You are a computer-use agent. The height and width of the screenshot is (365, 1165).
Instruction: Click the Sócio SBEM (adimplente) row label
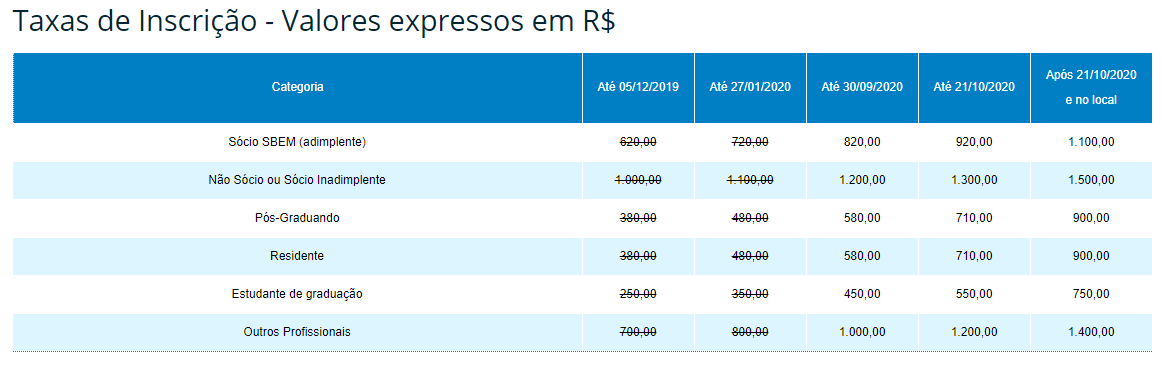click(x=297, y=141)
